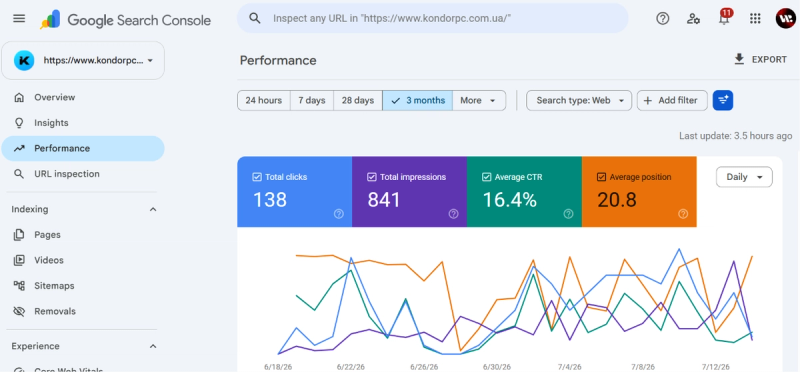Viewport: 800px width, 372px height.
Task: Click the Performance trend arrow icon
Action: tap(19, 148)
